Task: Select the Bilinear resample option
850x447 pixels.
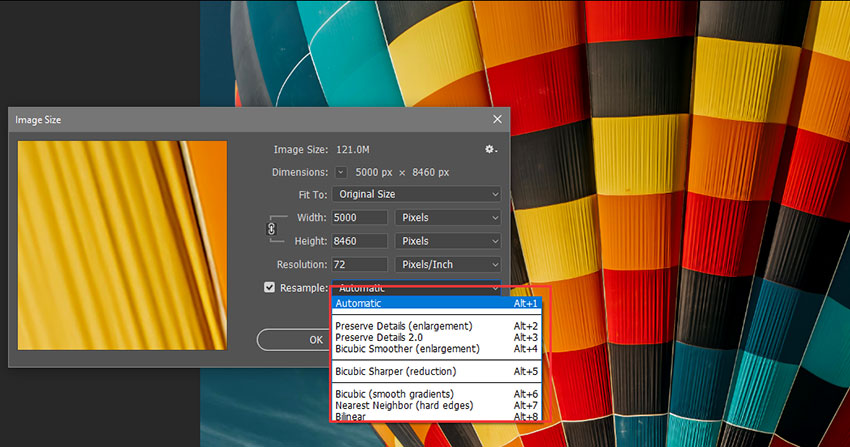Action: (436, 416)
